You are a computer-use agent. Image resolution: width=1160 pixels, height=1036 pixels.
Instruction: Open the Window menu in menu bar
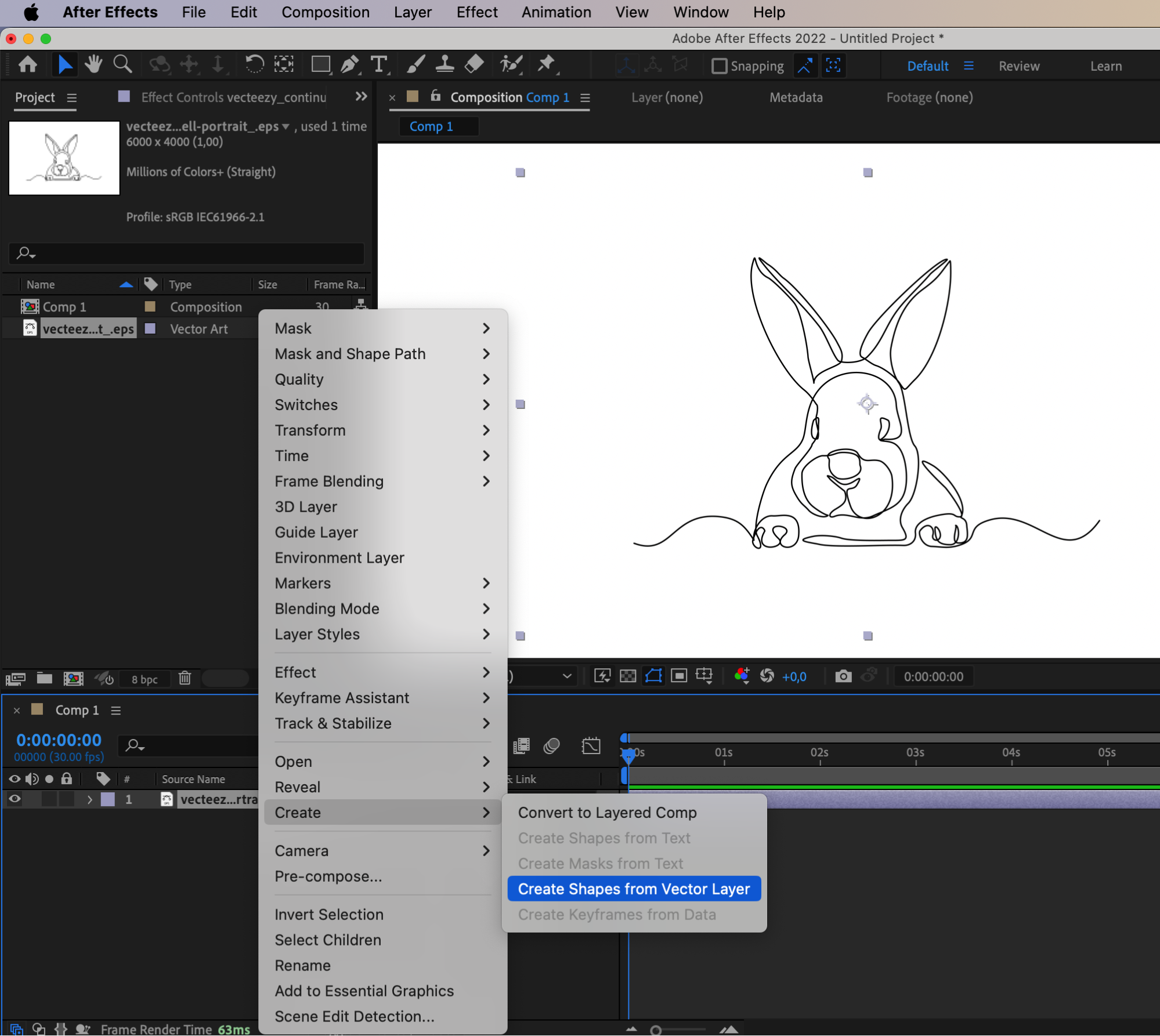[700, 12]
